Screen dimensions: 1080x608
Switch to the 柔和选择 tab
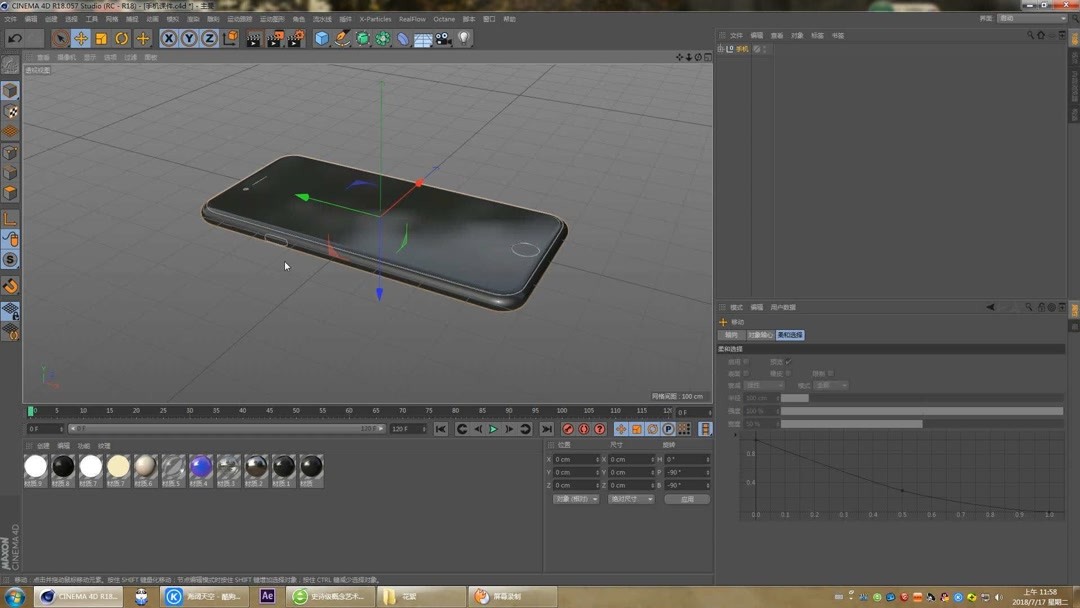point(789,334)
